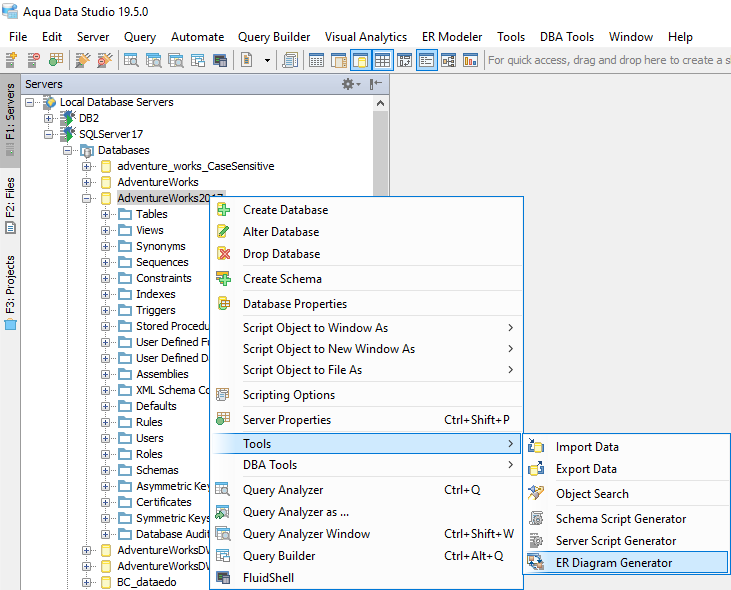The height and width of the screenshot is (590, 731).
Task: Expand the Tables folder node
Action: coord(105,214)
